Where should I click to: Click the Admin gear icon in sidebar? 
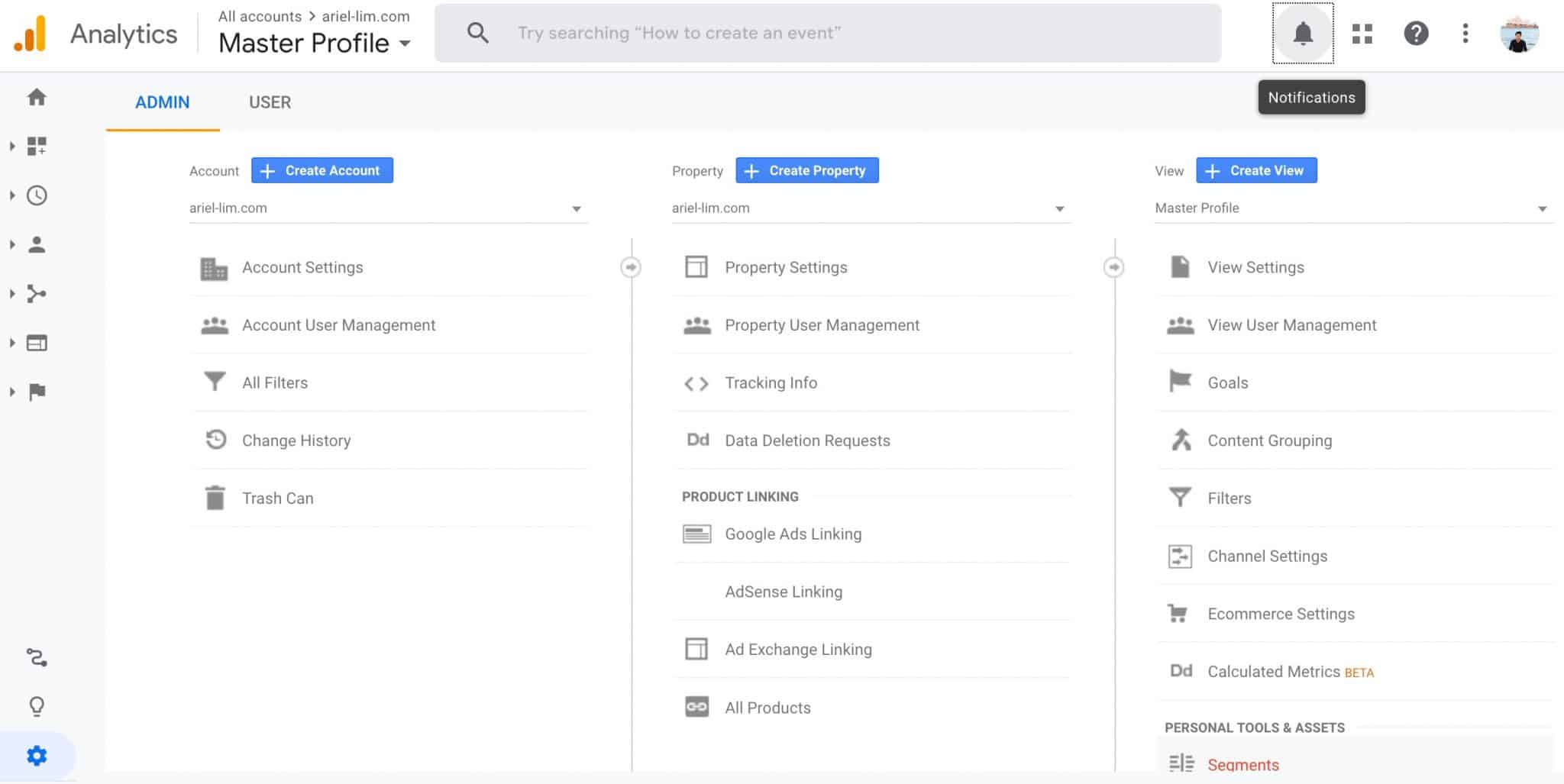pyautogui.click(x=37, y=756)
